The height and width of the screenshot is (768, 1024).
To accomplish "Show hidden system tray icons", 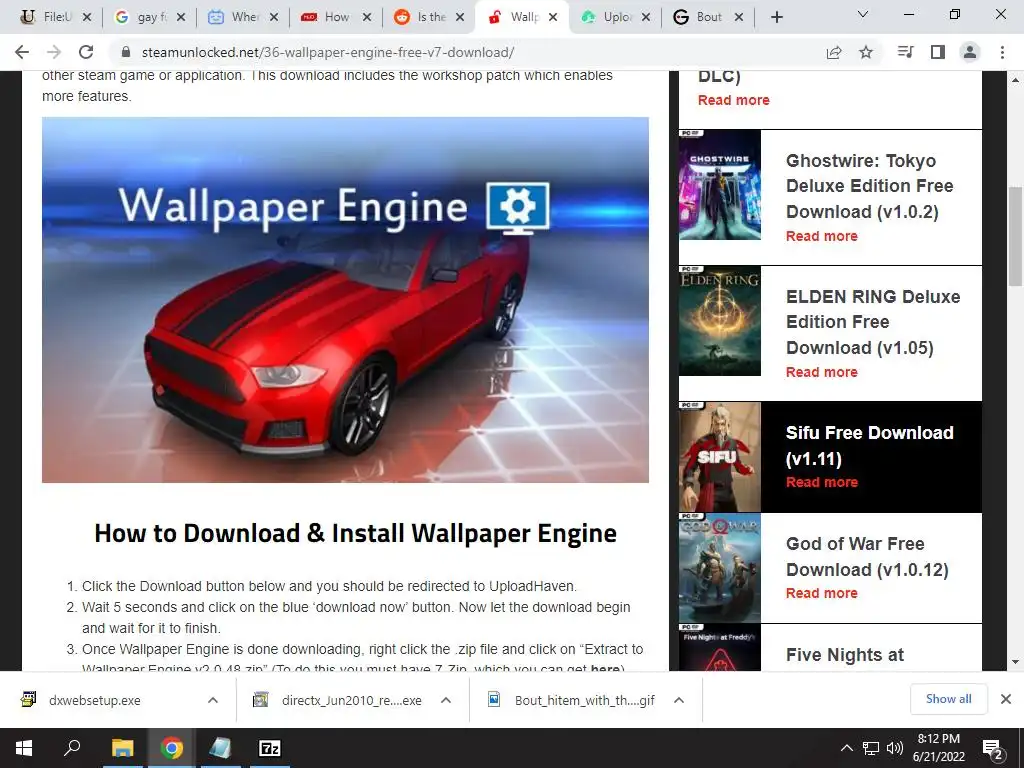I will pos(846,748).
